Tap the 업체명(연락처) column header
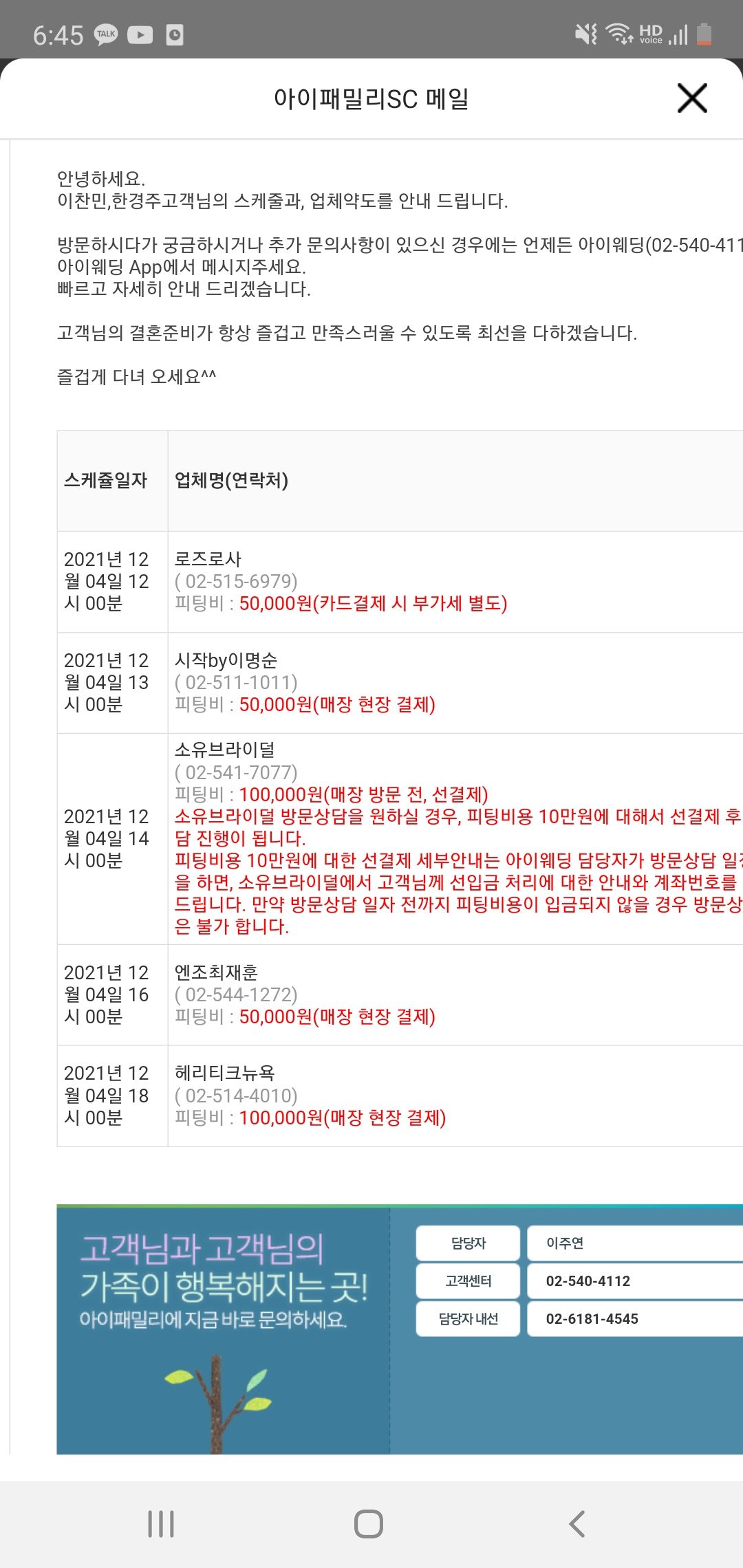 pyautogui.click(x=231, y=481)
